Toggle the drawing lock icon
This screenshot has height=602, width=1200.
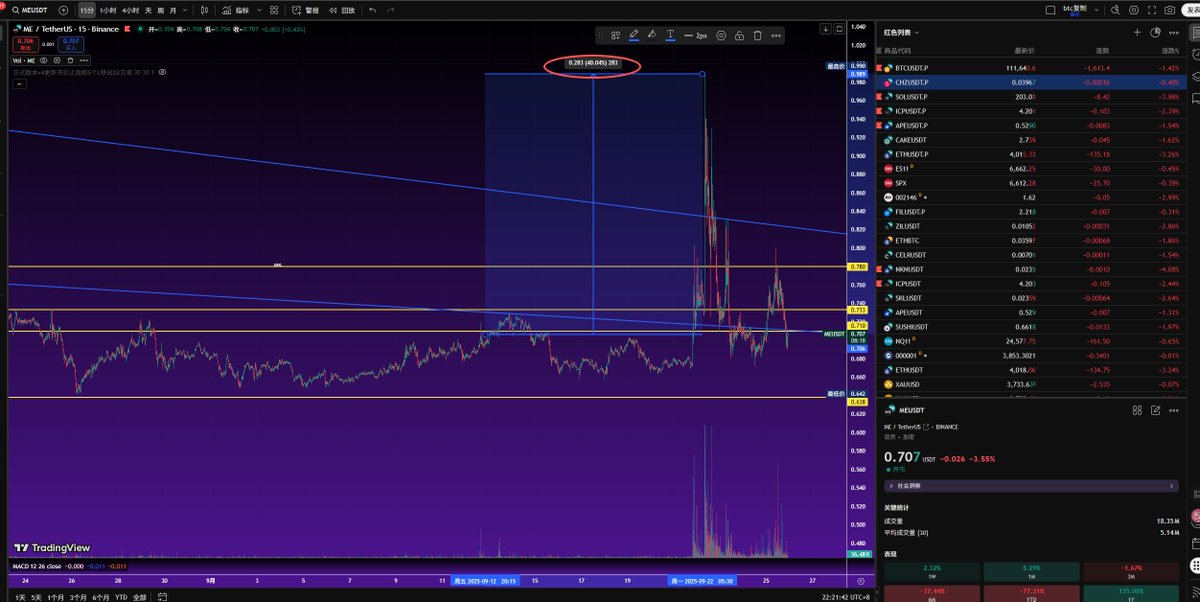738,35
